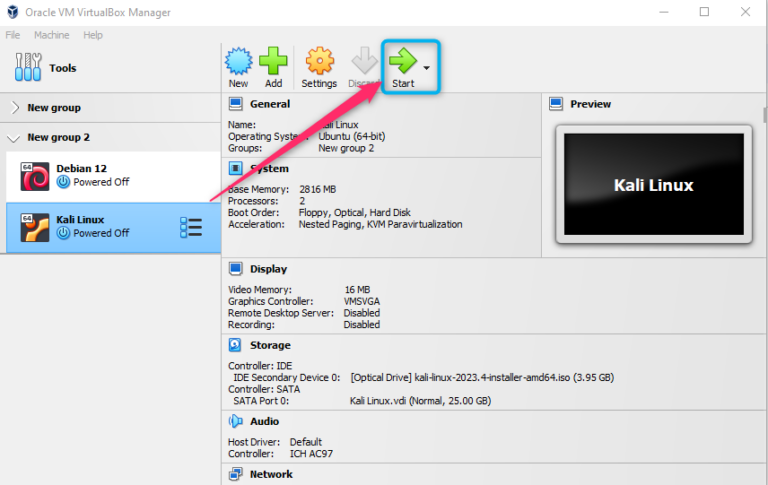Collapse the New group 2 chevron
Viewport: 768px width, 485px height.
pyautogui.click(x=14, y=138)
